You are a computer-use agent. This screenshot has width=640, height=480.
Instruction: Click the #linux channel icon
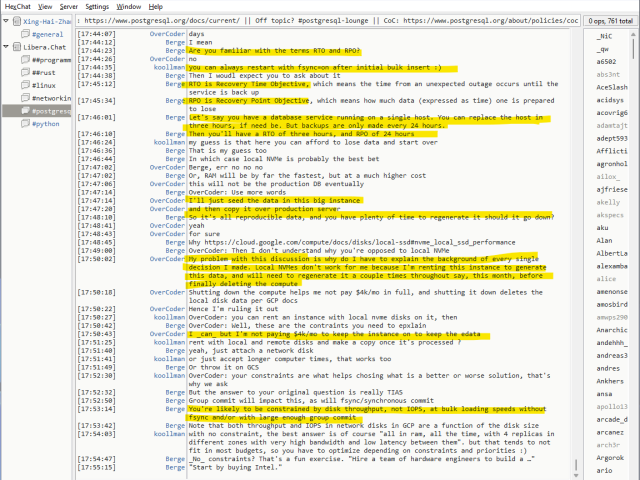pyautogui.click(x=25, y=86)
